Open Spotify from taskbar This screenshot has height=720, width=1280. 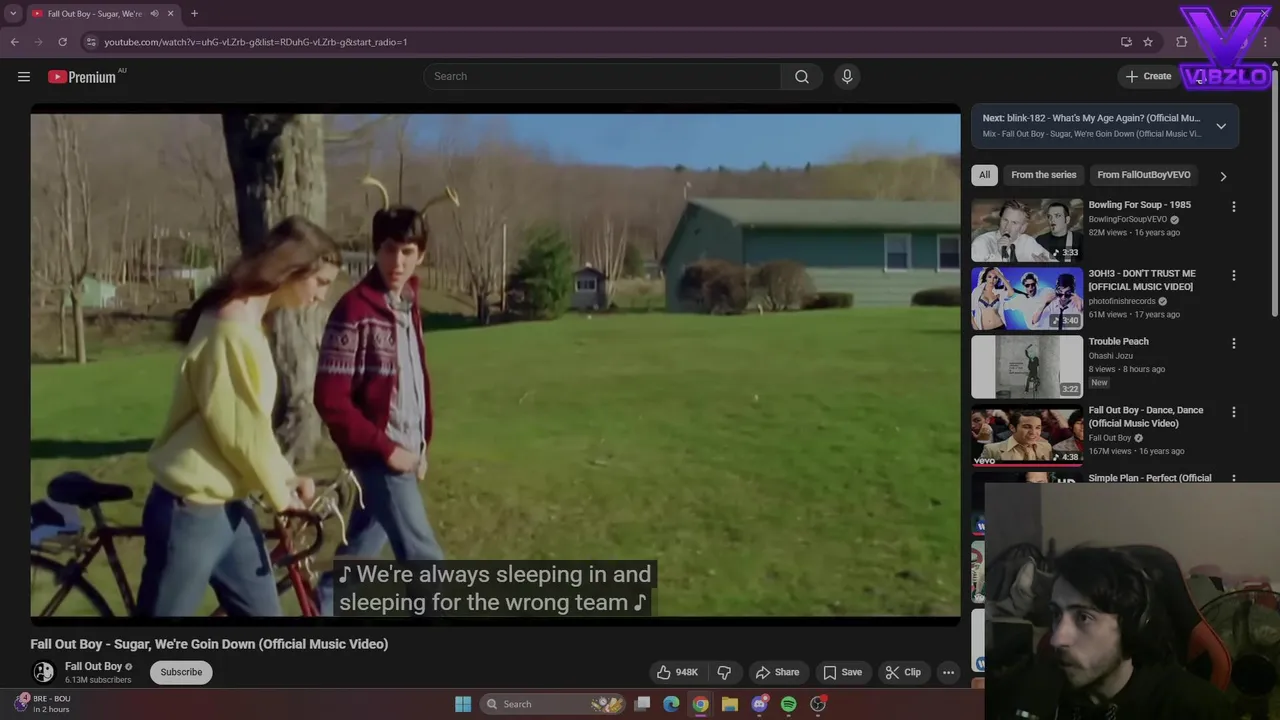coord(789,704)
